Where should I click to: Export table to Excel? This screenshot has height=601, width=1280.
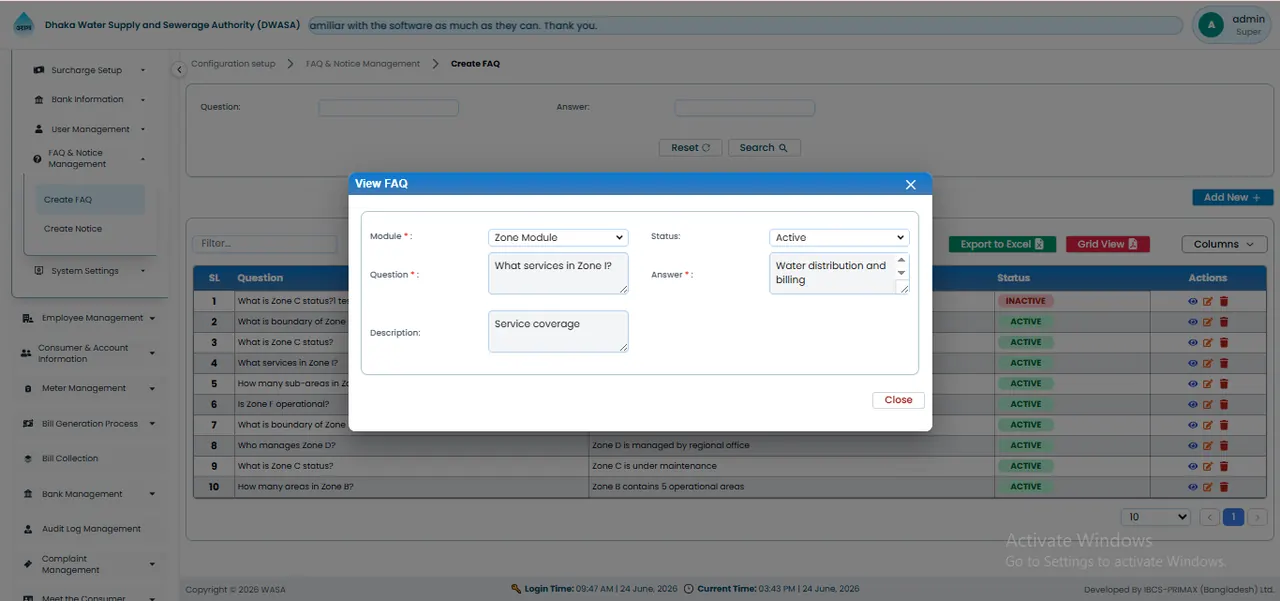[x=1001, y=244]
